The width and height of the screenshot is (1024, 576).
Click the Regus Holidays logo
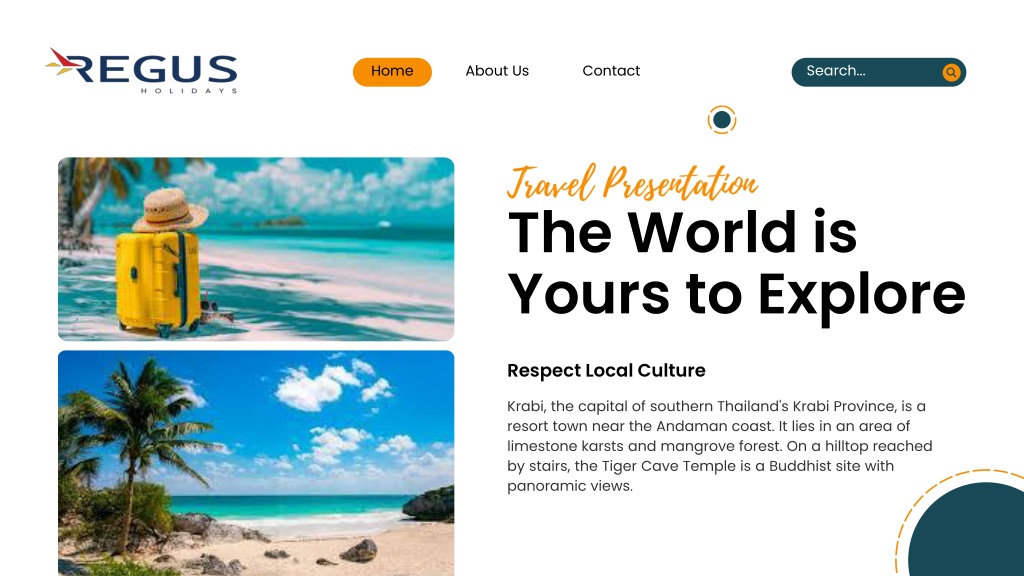pyautogui.click(x=141, y=71)
